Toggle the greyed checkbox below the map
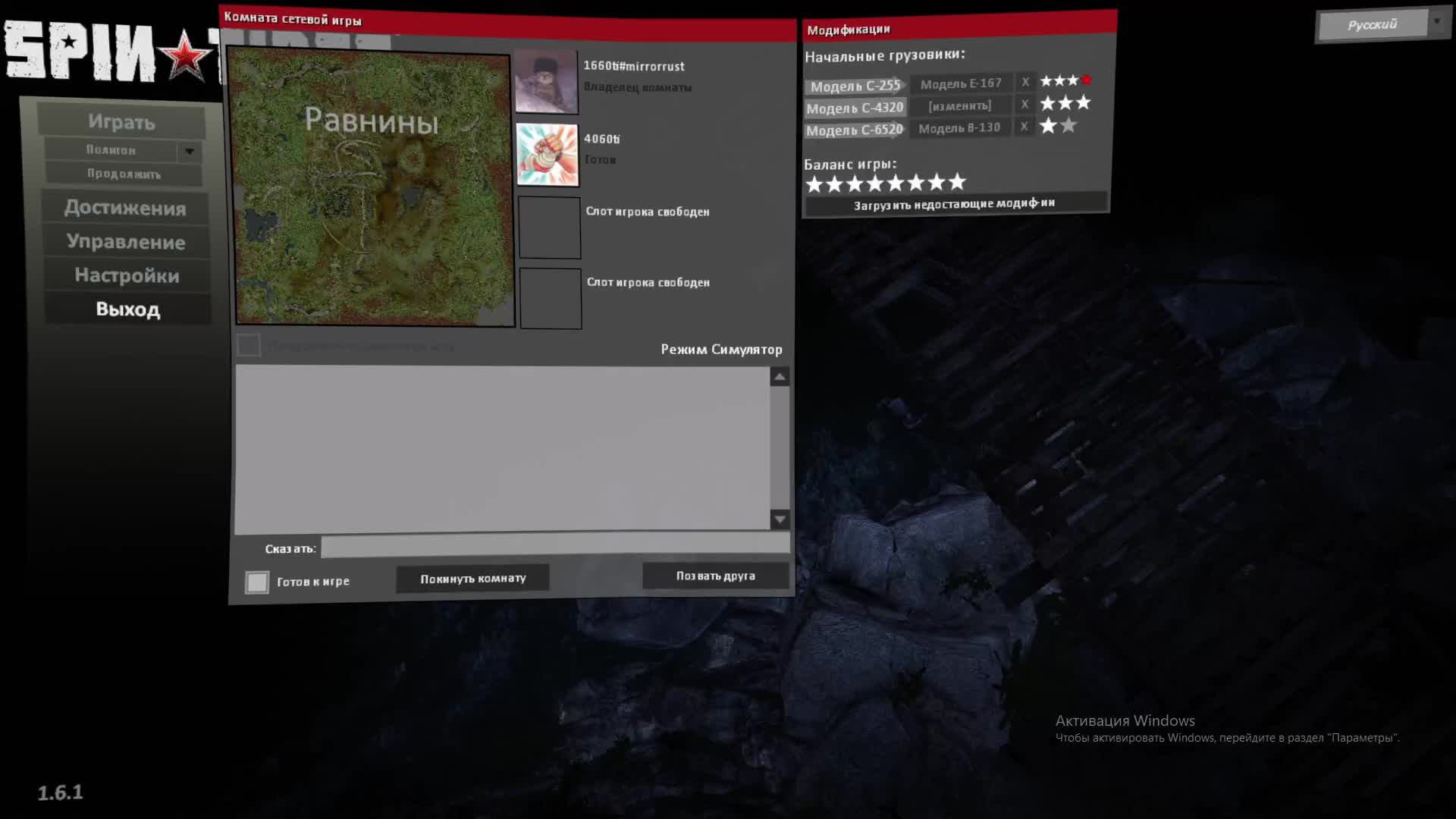Viewport: 1456px width, 819px height. (x=249, y=346)
